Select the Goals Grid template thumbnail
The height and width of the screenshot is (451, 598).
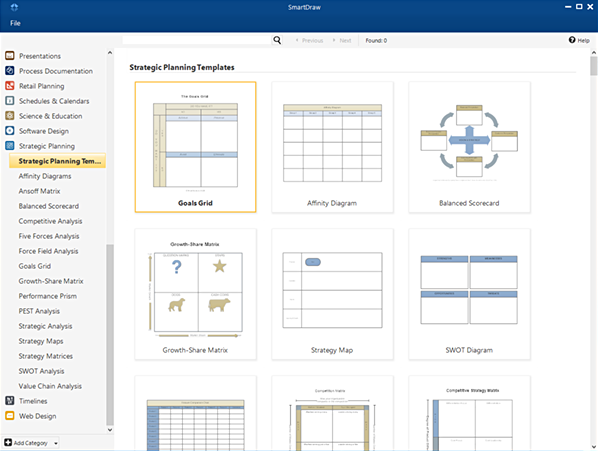[x=195, y=147]
